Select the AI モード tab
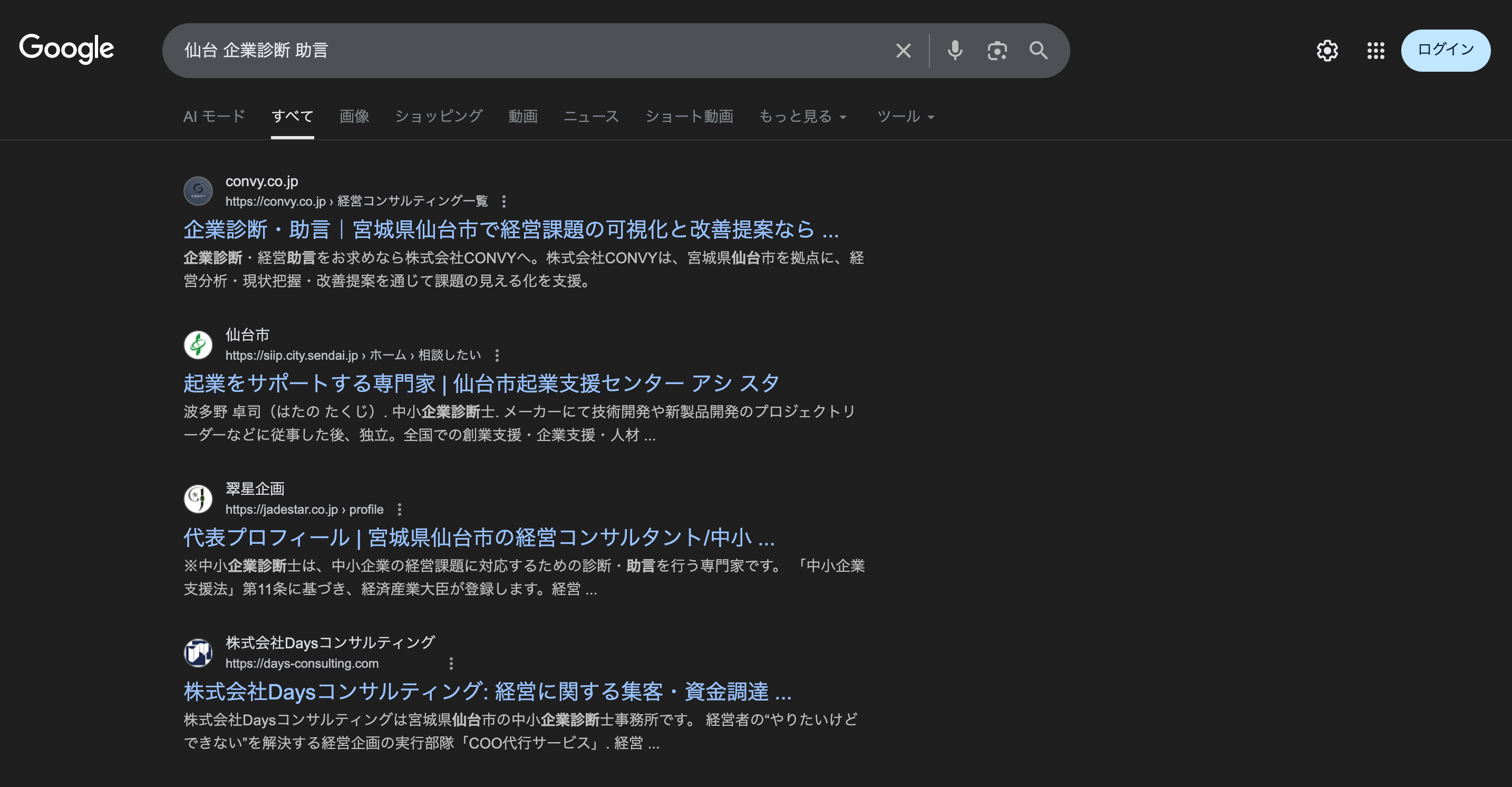The image size is (1512, 787). coord(214,116)
